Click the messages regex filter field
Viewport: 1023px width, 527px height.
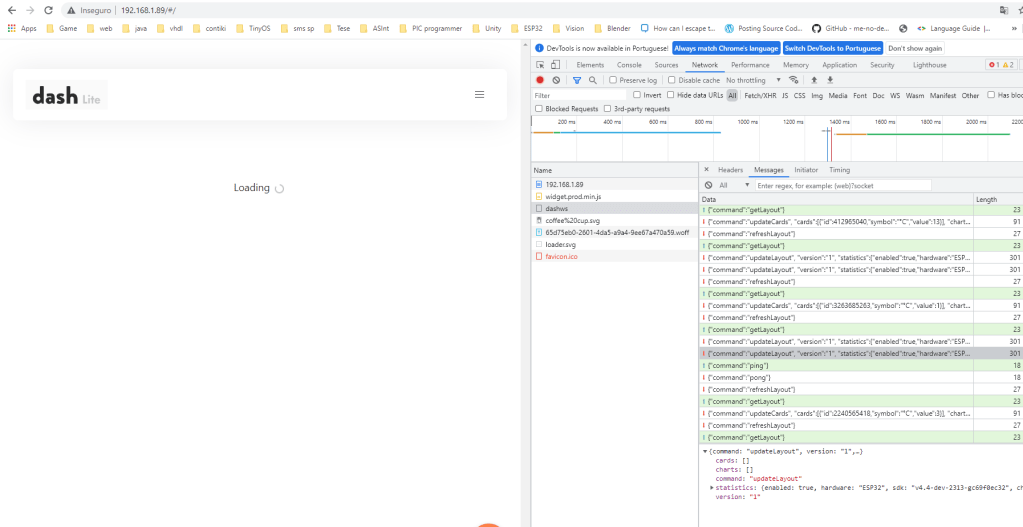(x=843, y=185)
